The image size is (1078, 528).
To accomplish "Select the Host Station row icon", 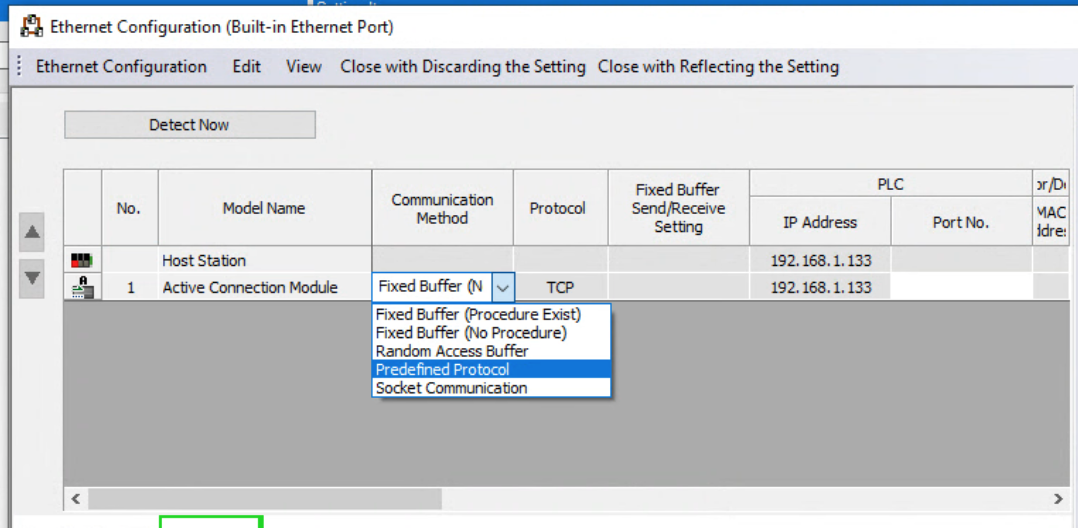I will coord(82,261).
